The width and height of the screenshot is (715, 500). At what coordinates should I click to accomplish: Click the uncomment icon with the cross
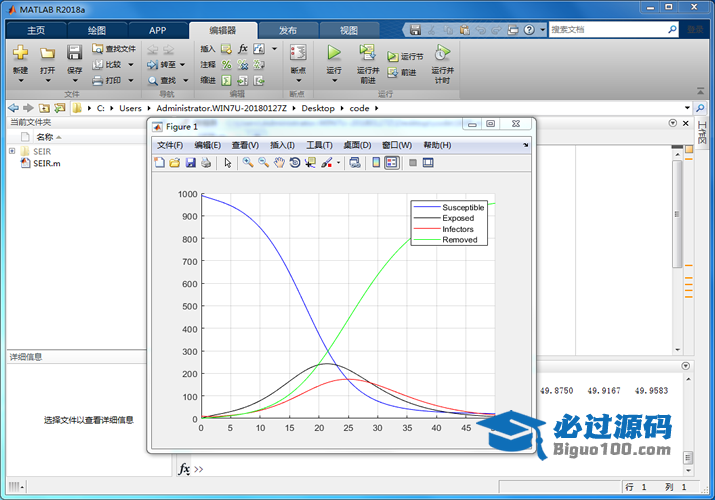click(243, 65)
